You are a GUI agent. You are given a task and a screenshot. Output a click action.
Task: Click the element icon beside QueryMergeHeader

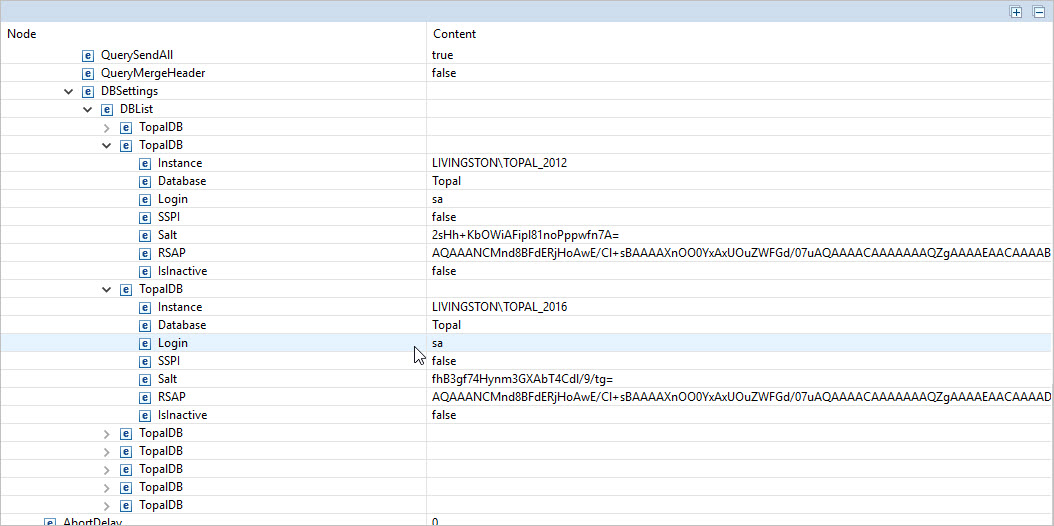(x=88, y=73)
